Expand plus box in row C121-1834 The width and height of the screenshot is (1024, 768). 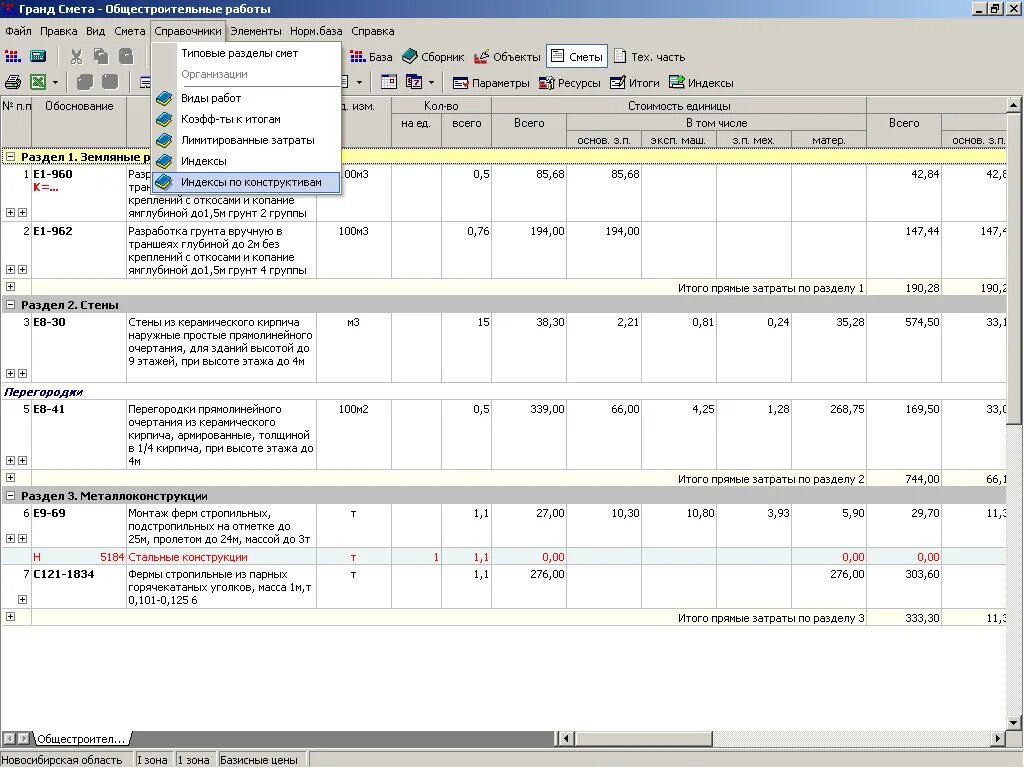(x=22, y=599)
